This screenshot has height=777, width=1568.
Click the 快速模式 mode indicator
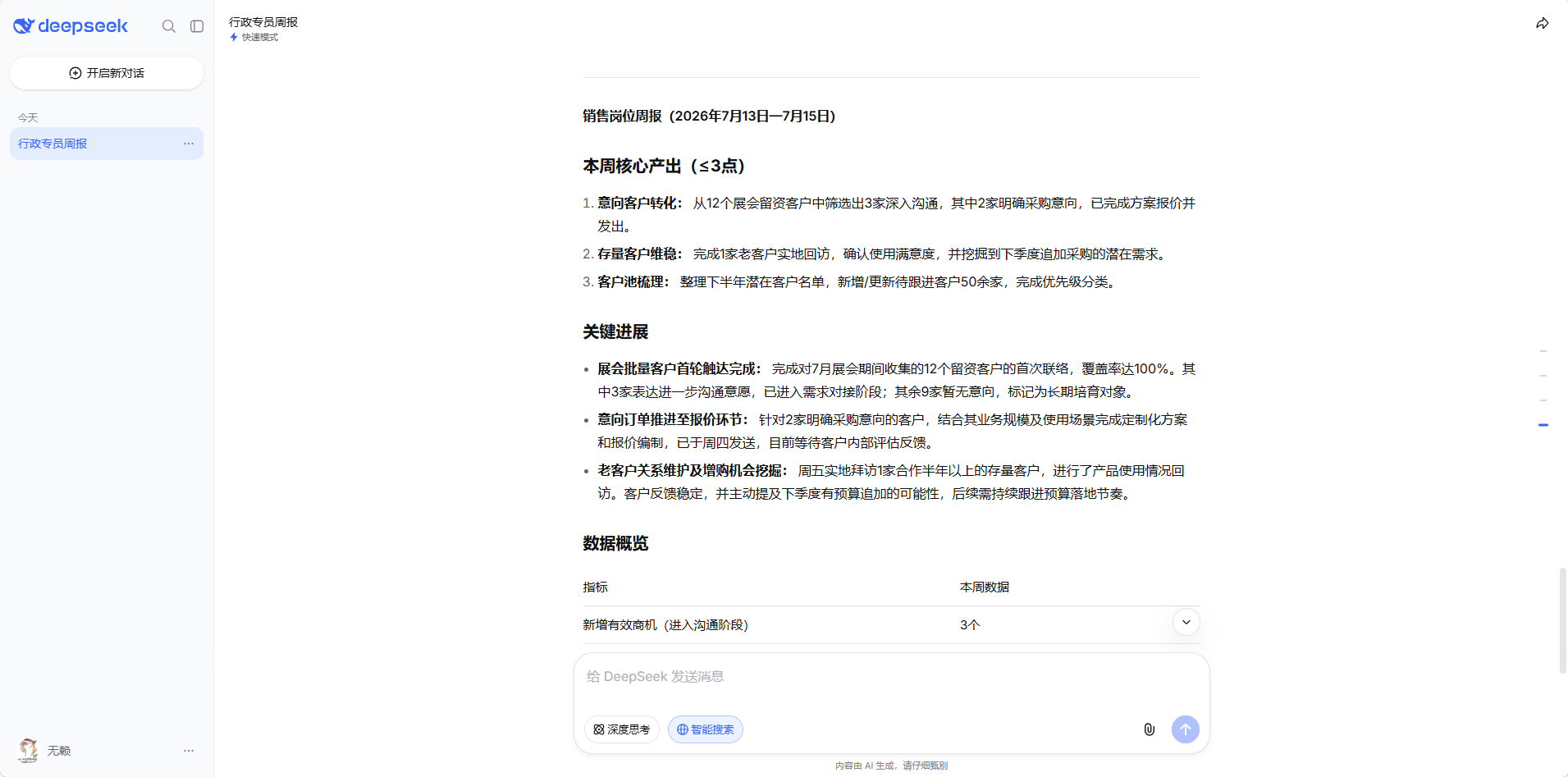tap(254, 37)
